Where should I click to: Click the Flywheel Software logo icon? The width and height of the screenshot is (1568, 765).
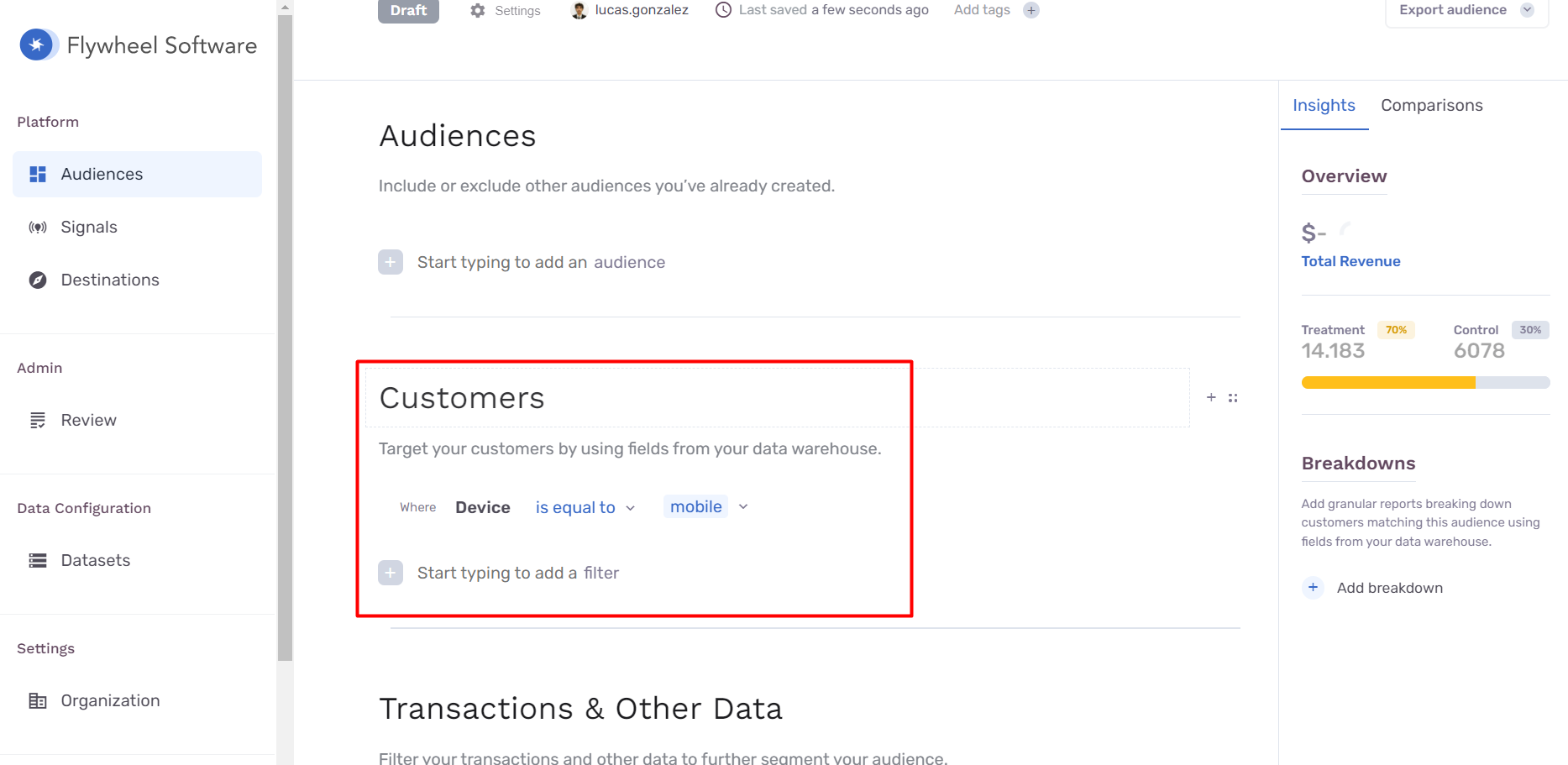pyautogui.click(x=37, y=45)
